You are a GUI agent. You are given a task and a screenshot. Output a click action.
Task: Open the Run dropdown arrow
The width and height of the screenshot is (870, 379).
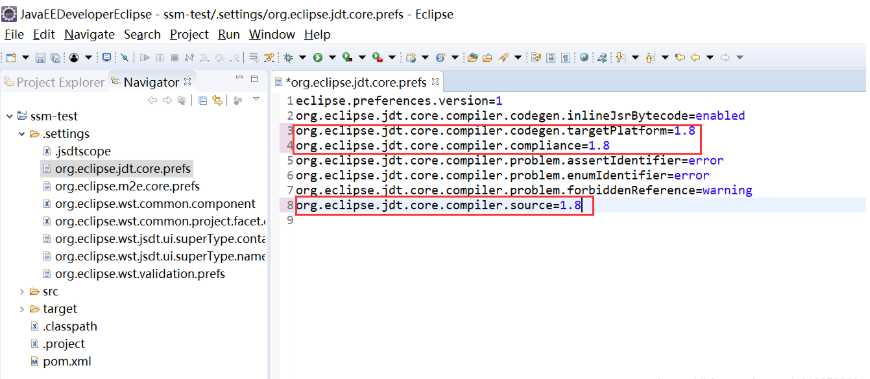click(332, 57)
